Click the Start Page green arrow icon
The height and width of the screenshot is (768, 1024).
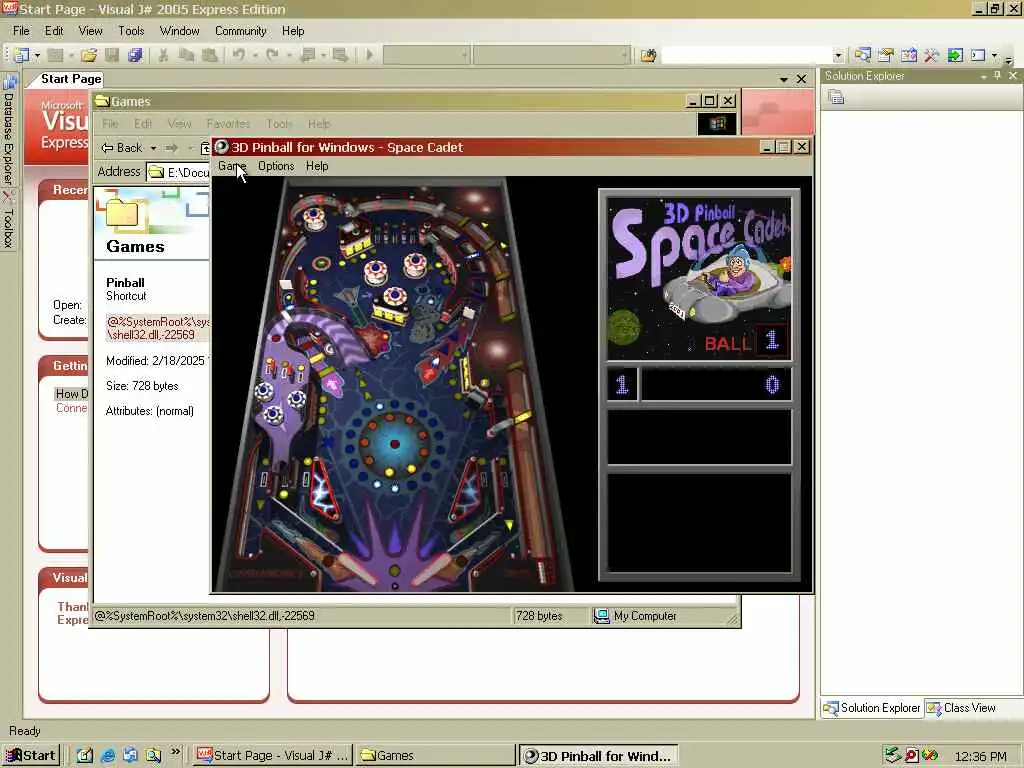(955, 56)
